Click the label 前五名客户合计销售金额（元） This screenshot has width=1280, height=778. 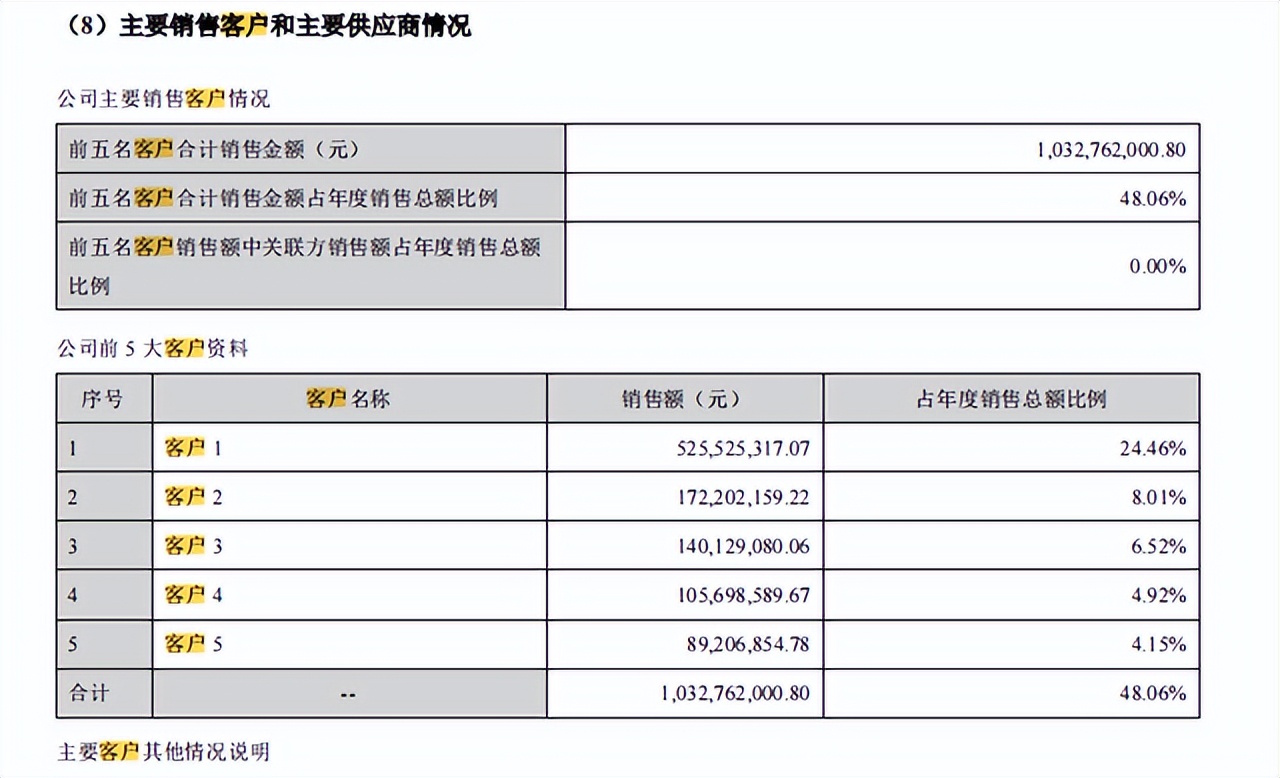213,149
